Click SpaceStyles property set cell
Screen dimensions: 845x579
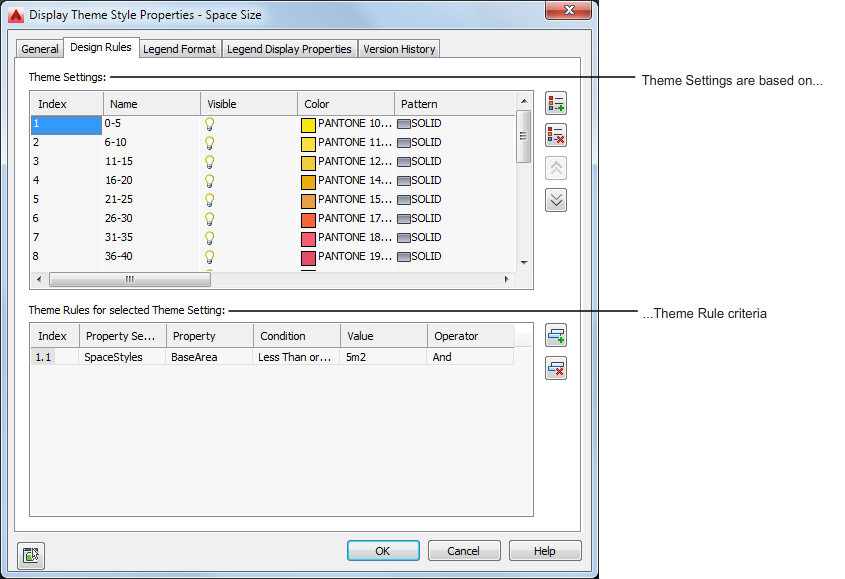122,357
